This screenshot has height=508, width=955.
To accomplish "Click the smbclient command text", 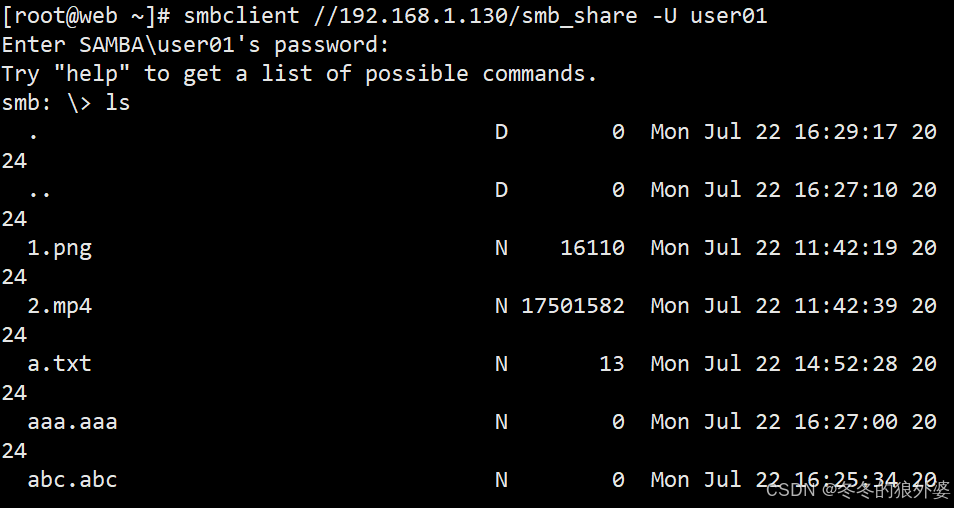I will (242, 15).
